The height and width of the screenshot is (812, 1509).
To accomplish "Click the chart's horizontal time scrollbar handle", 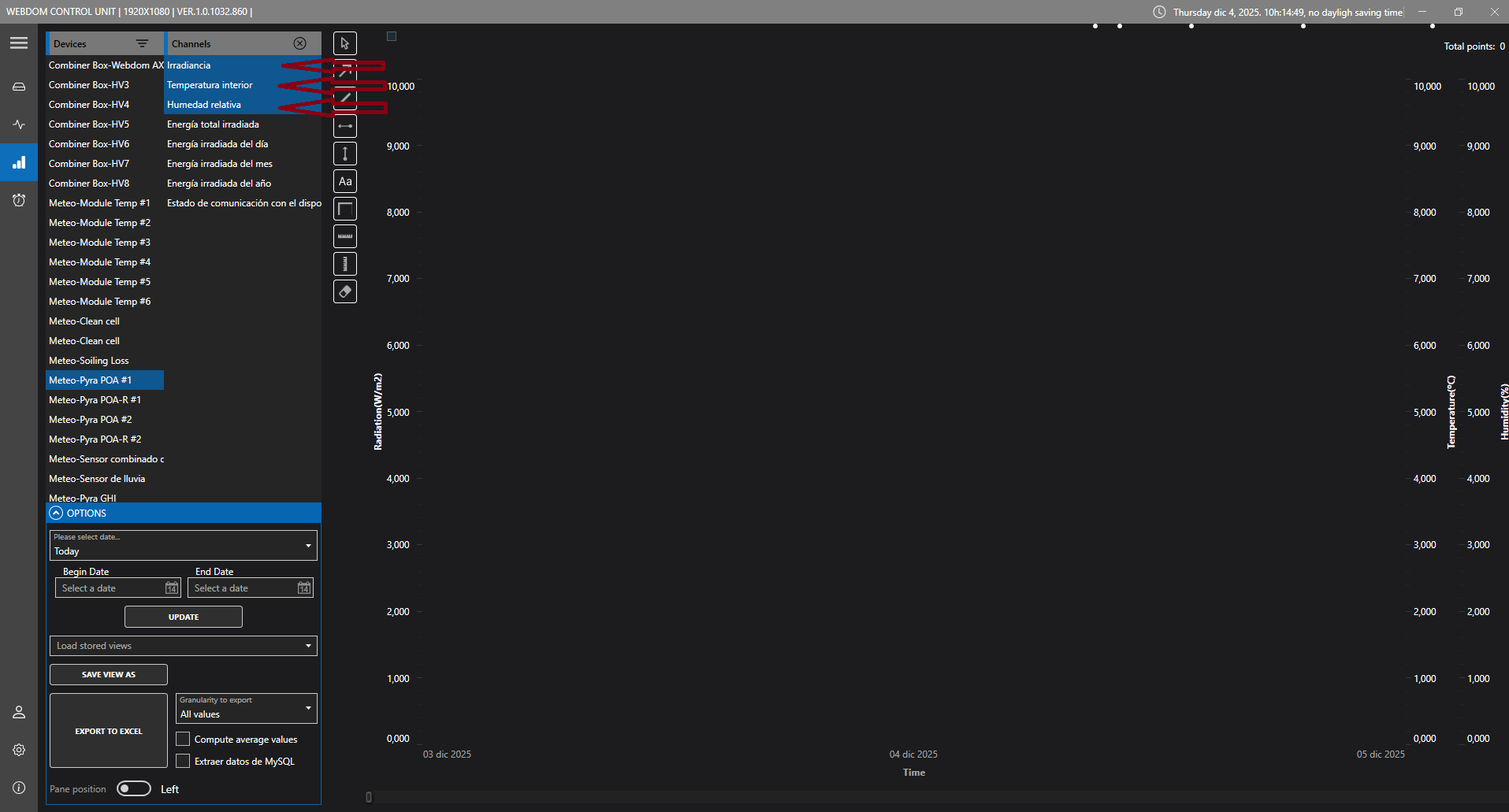I will 369,797.
